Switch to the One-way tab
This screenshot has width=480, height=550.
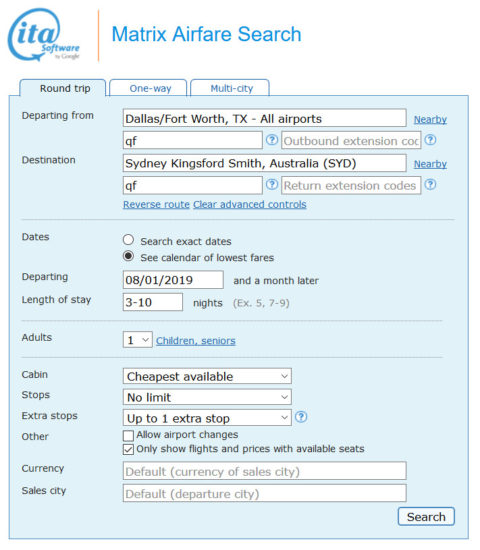tap(148, 88)
